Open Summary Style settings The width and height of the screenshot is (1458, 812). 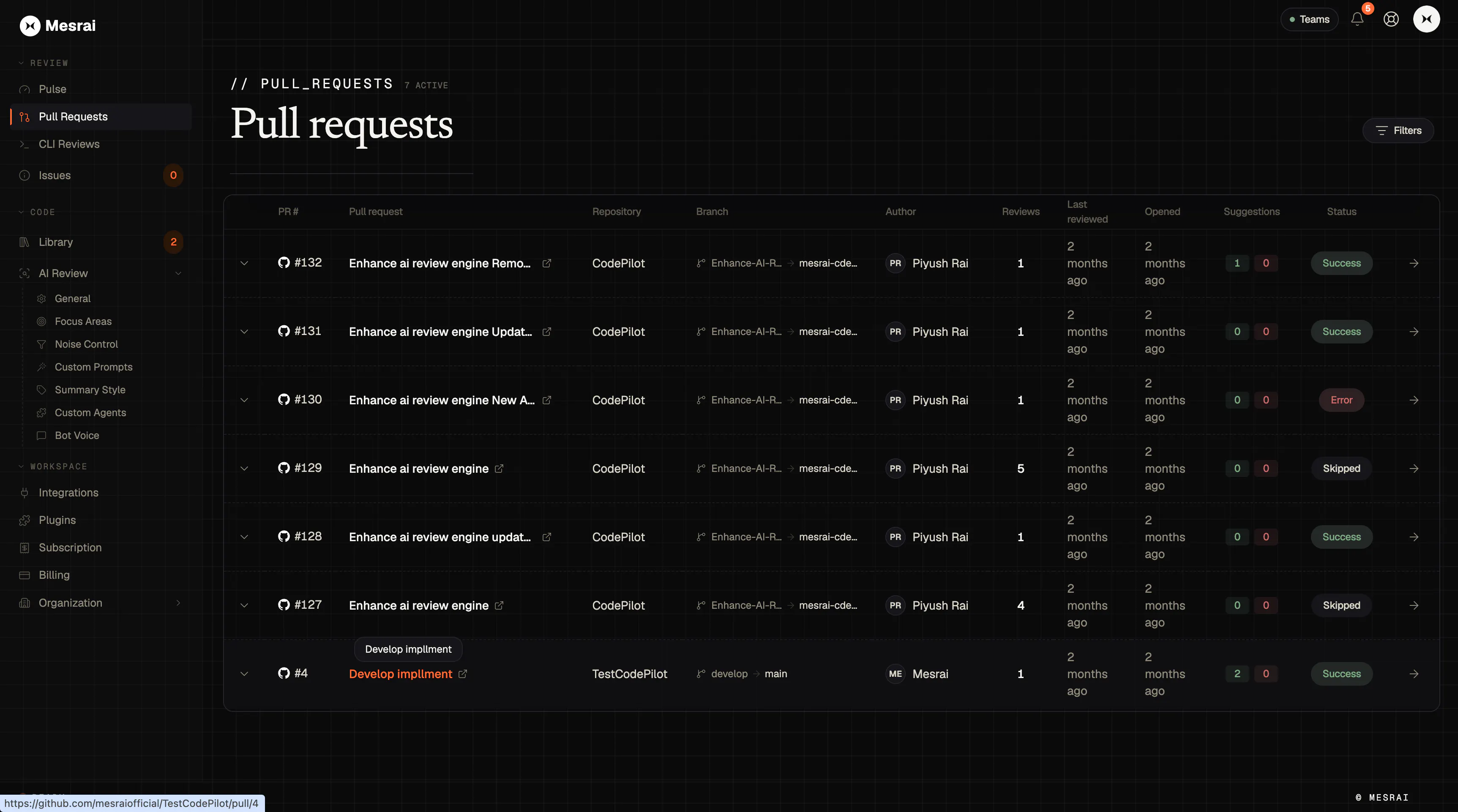(x=90, y=390)
